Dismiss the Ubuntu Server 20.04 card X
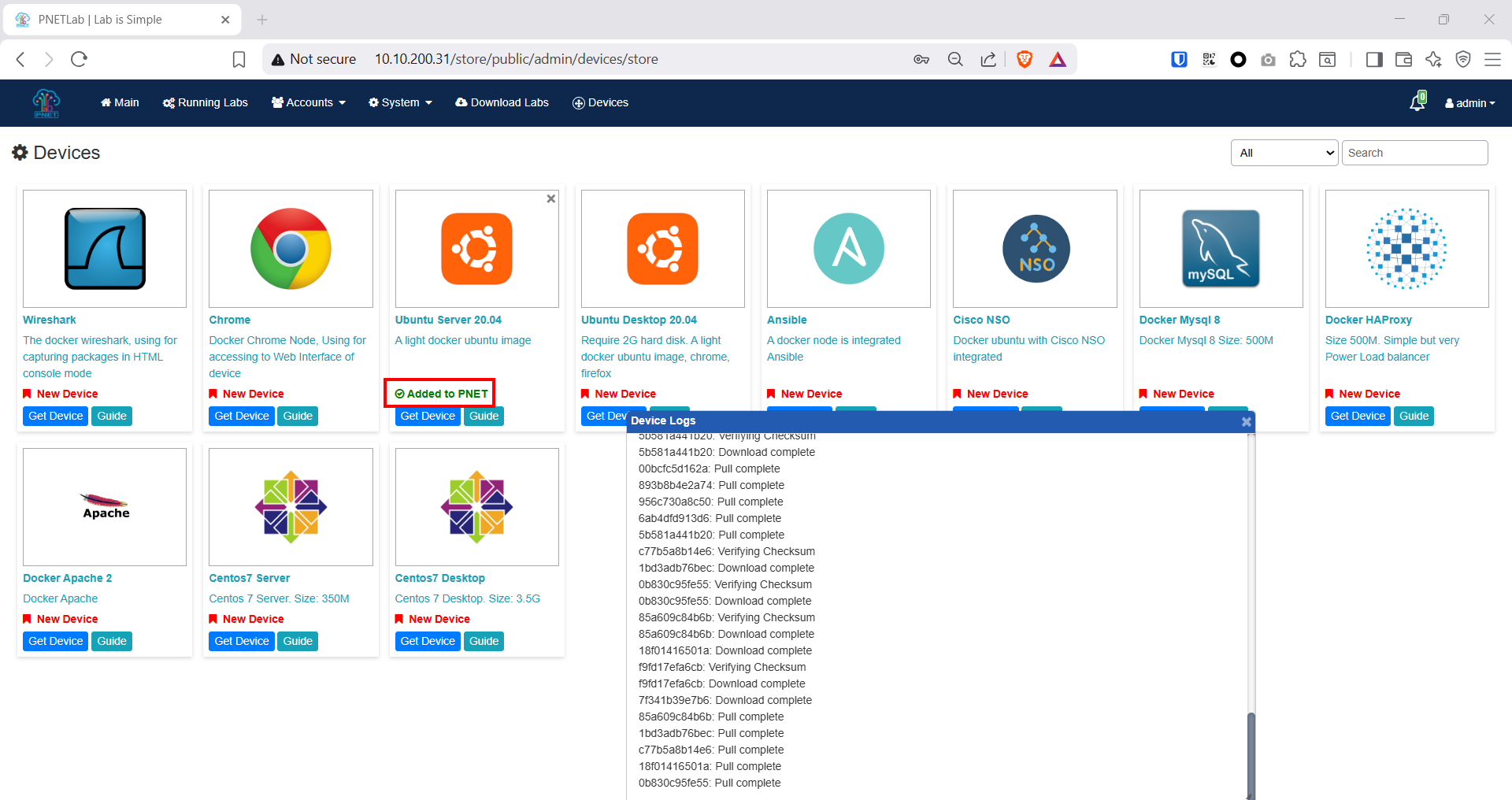Viewport: 1512px width, 800px height. [x=551, y=198]
